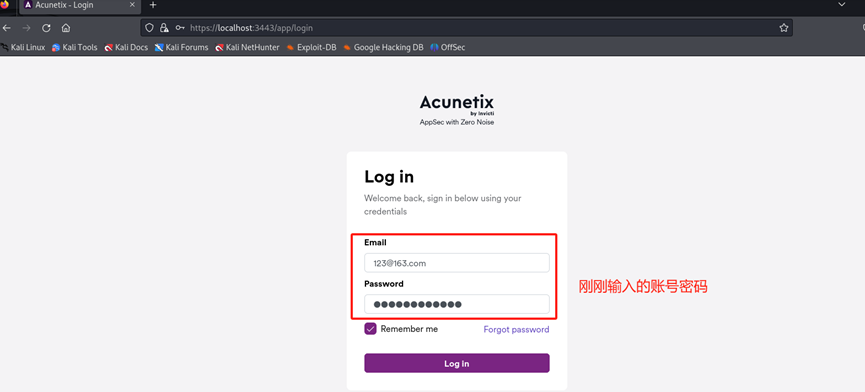Viewport: 865px width, 392px height.
Task: Open a new browser tab
Action: point(153,5)
